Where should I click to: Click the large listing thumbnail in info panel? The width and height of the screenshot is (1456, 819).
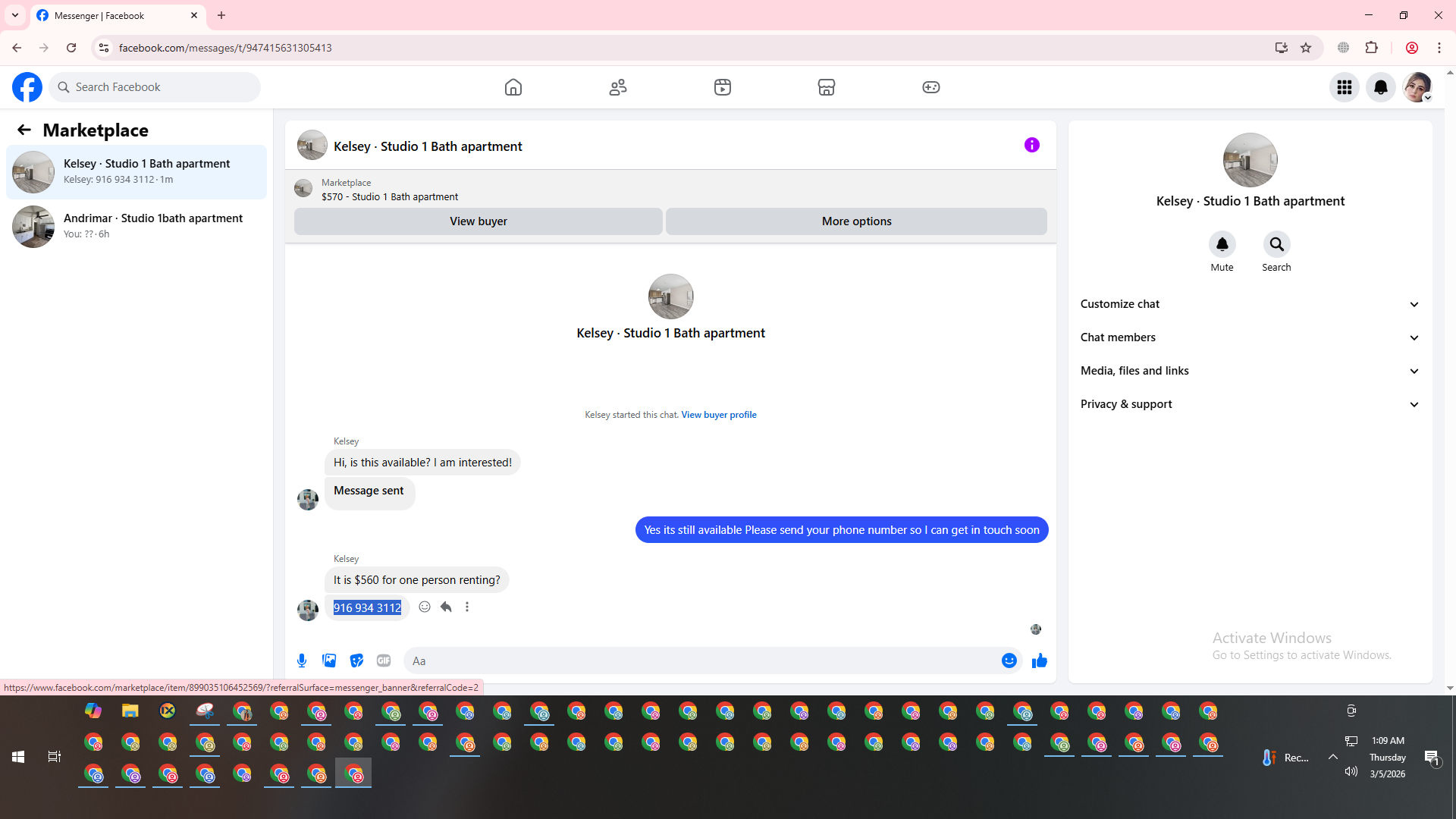point(1250,160)
